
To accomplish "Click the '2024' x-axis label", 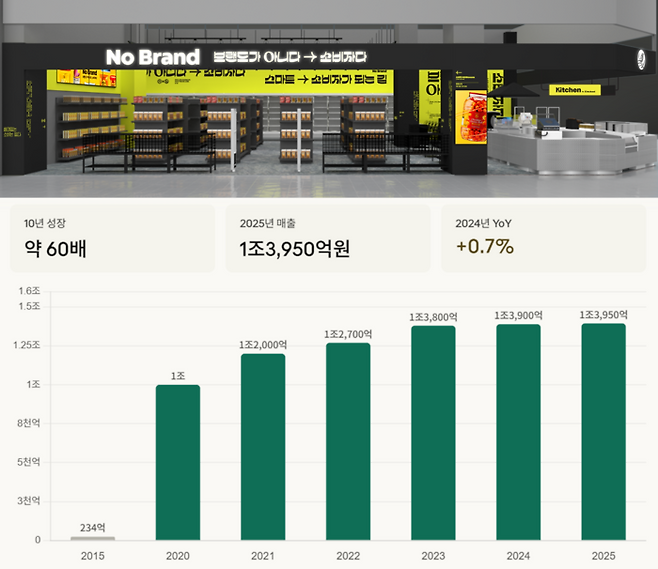I will click(x=519, y=556).
